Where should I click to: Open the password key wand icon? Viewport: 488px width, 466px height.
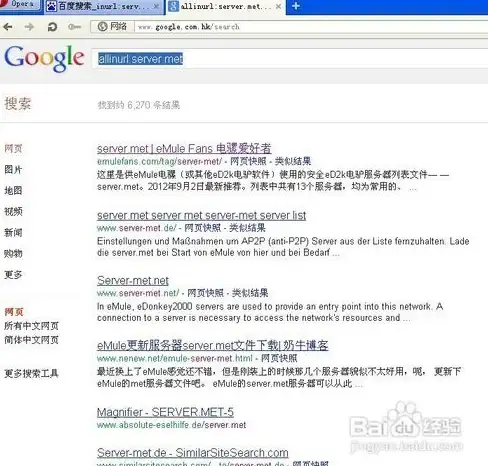pos(74,27)
